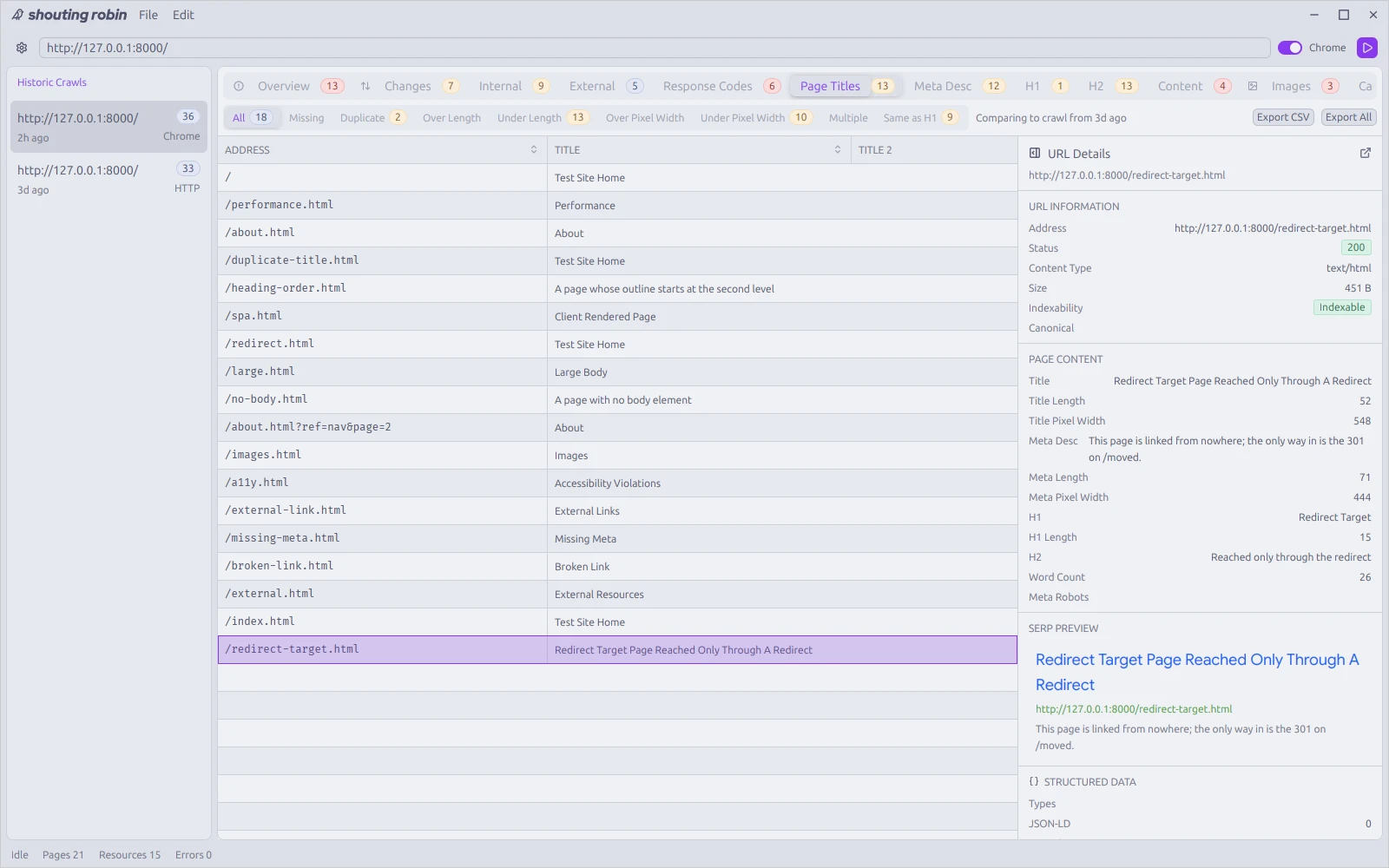Screen dimensions: 1389x868
Task: Select the All titles filter
Action: pos(253,117)
